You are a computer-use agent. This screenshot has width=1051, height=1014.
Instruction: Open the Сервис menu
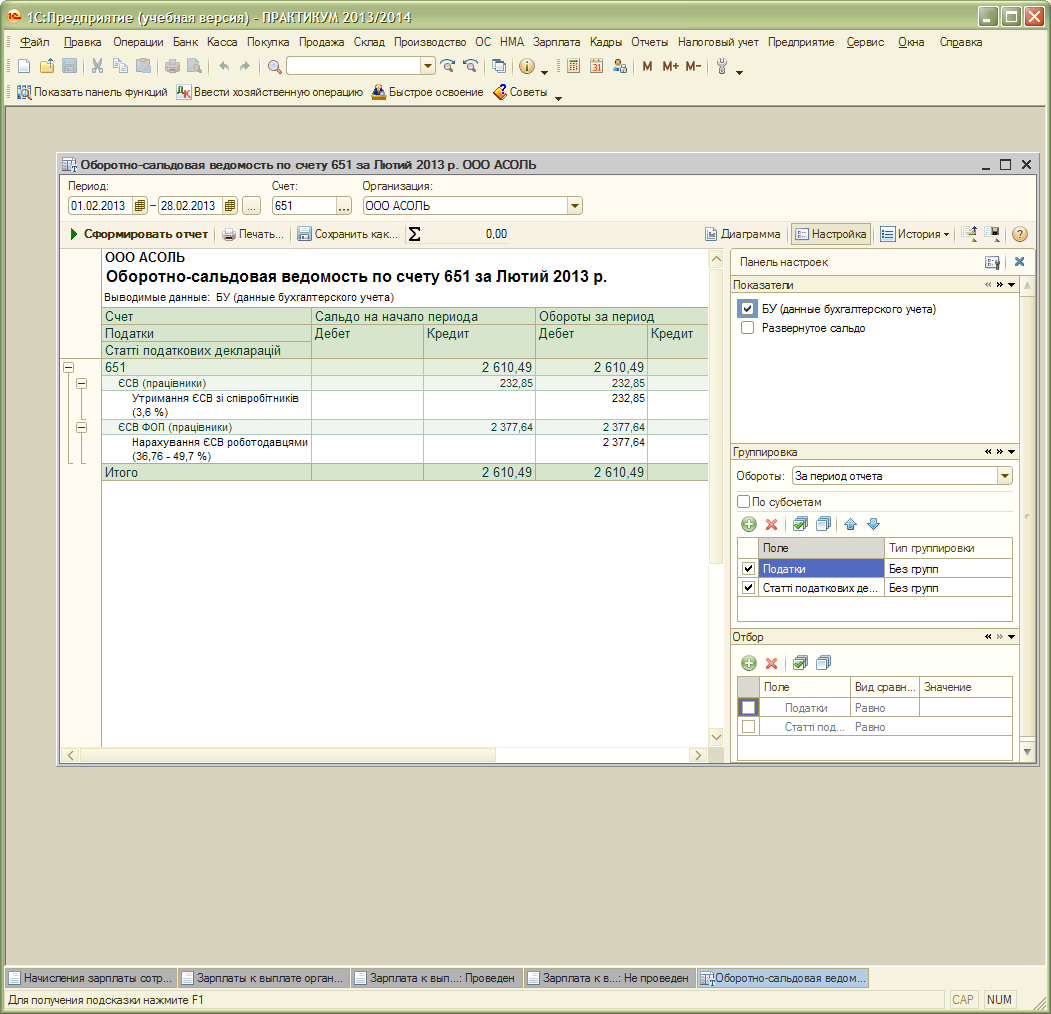click(865, 42)
